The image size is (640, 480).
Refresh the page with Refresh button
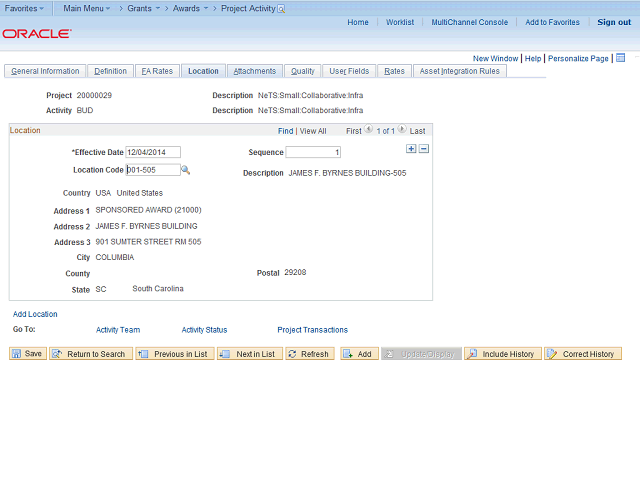pyautogui.click(x=310, y=353)
